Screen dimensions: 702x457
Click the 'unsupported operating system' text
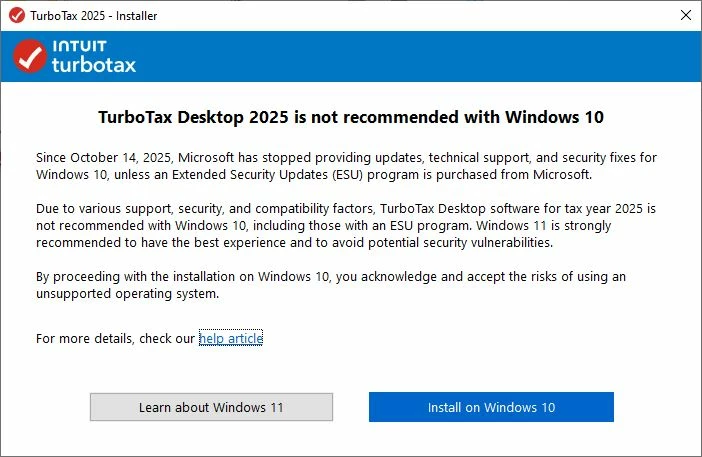coord(127,294)
